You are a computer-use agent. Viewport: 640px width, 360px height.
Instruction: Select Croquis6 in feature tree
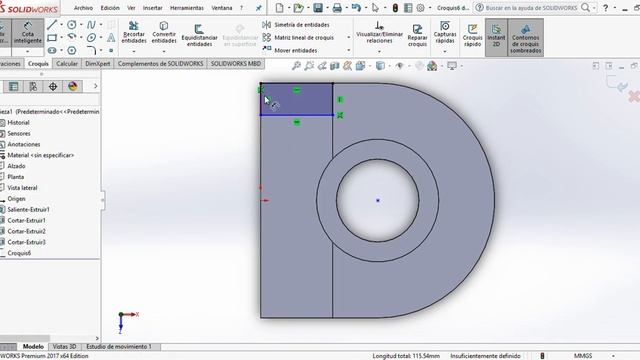(x=19, y=253)
